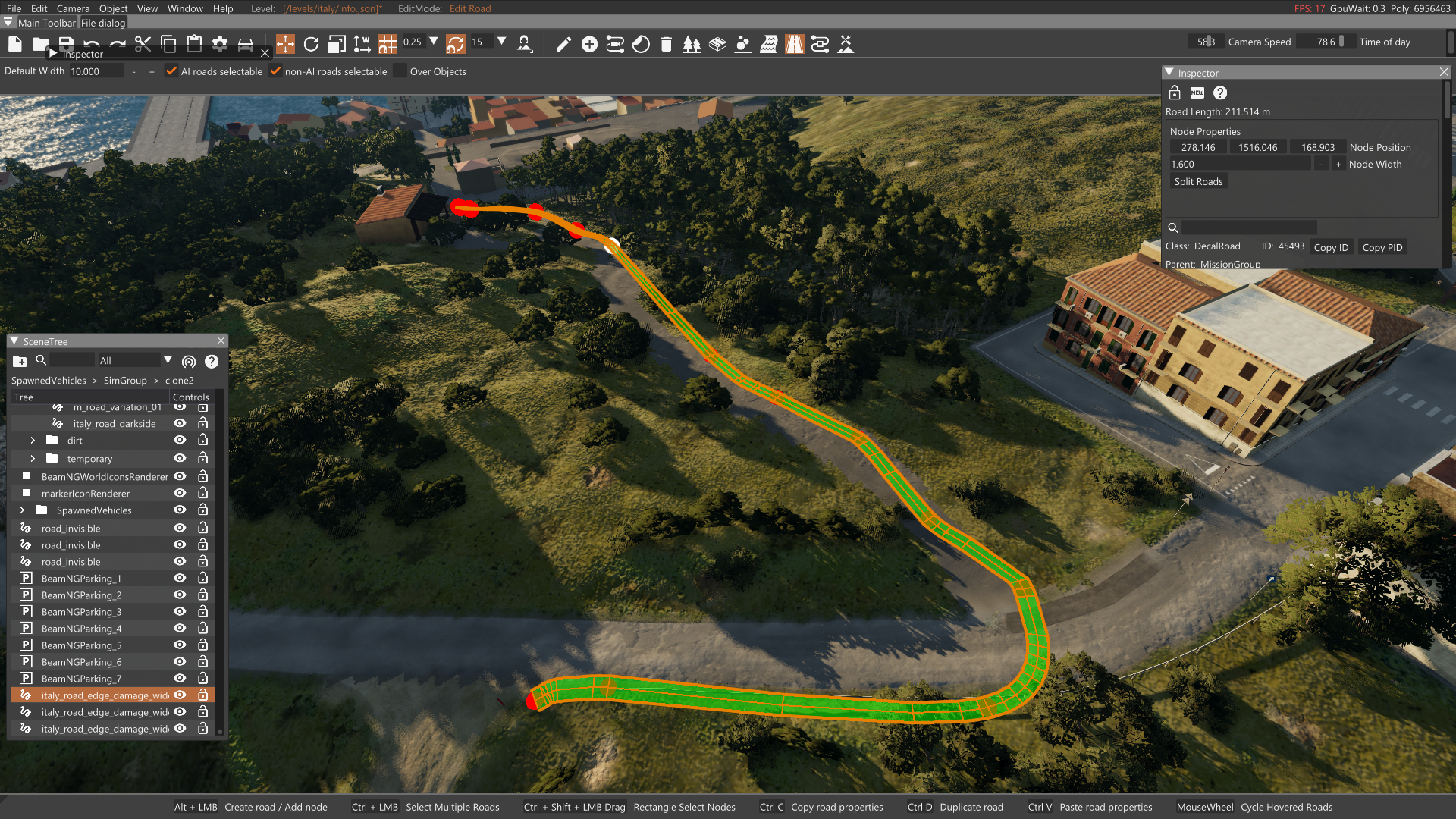Open the Window menu
1456x819 pixels.
coord(185,8)
